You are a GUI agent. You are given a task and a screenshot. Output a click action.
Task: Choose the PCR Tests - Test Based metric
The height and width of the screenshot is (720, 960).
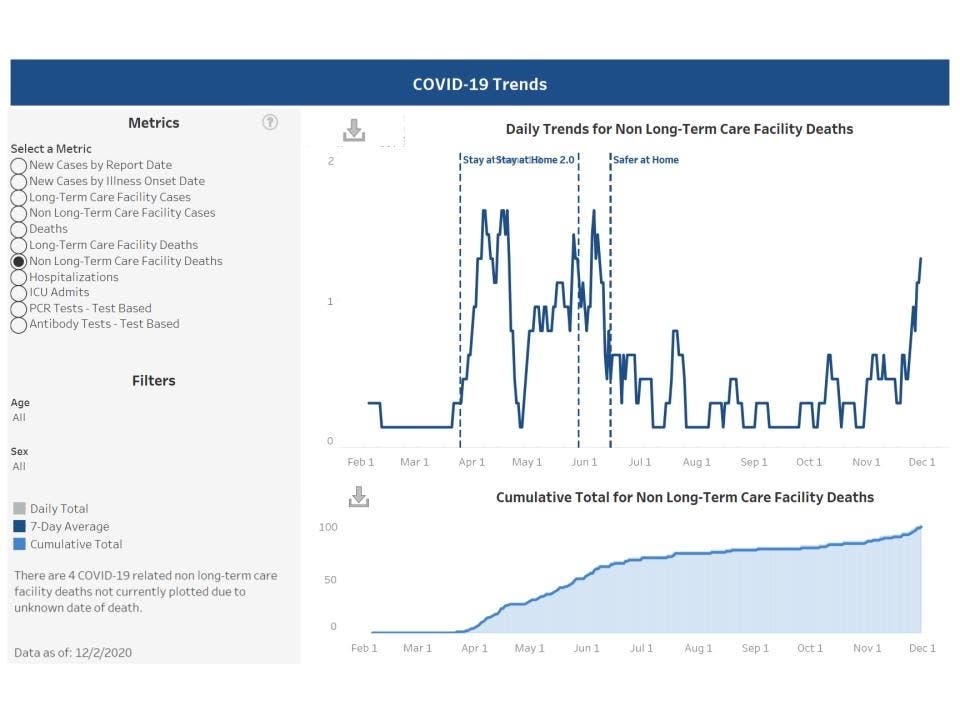click(18, 308)
